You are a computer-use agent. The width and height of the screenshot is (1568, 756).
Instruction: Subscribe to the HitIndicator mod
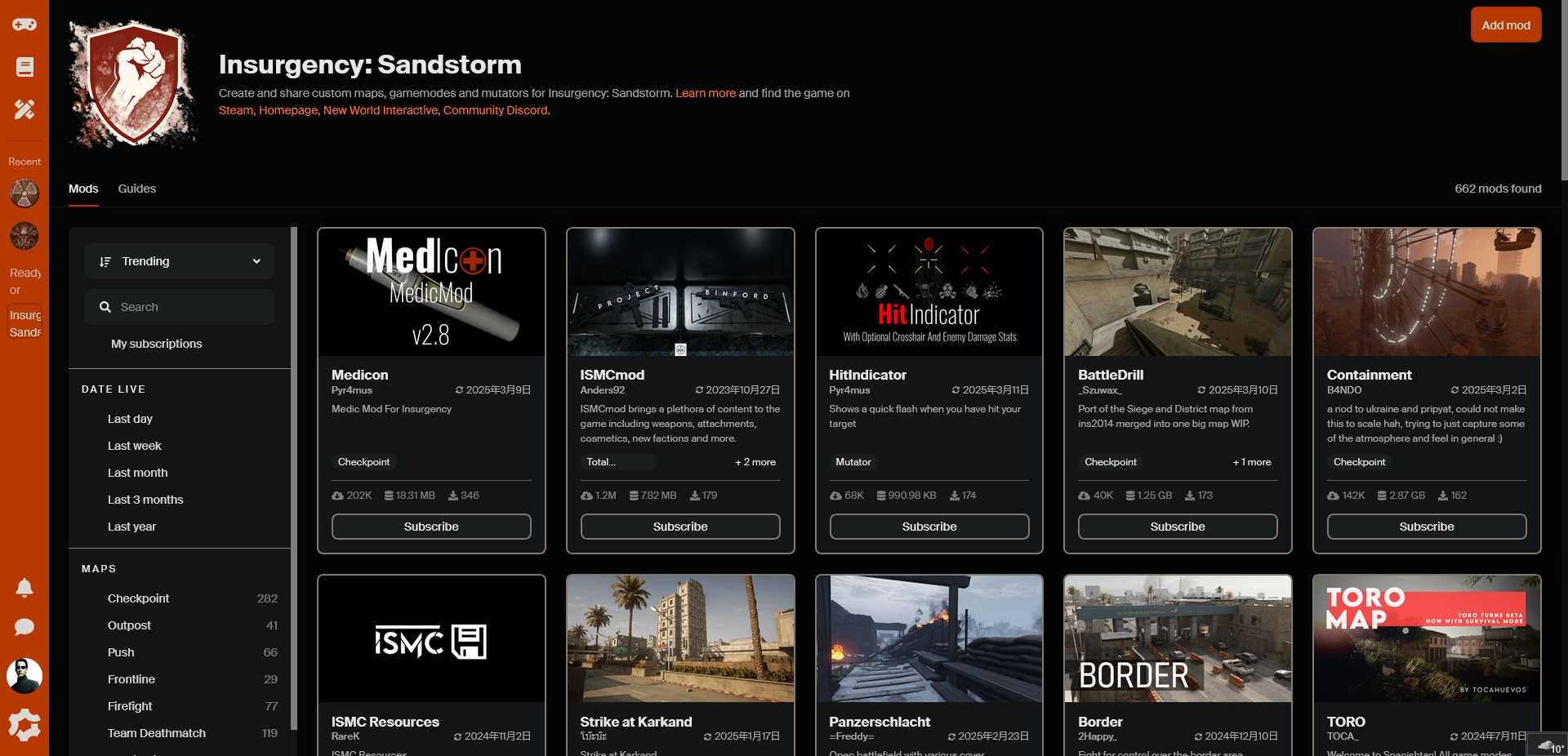tap(929, 527)
